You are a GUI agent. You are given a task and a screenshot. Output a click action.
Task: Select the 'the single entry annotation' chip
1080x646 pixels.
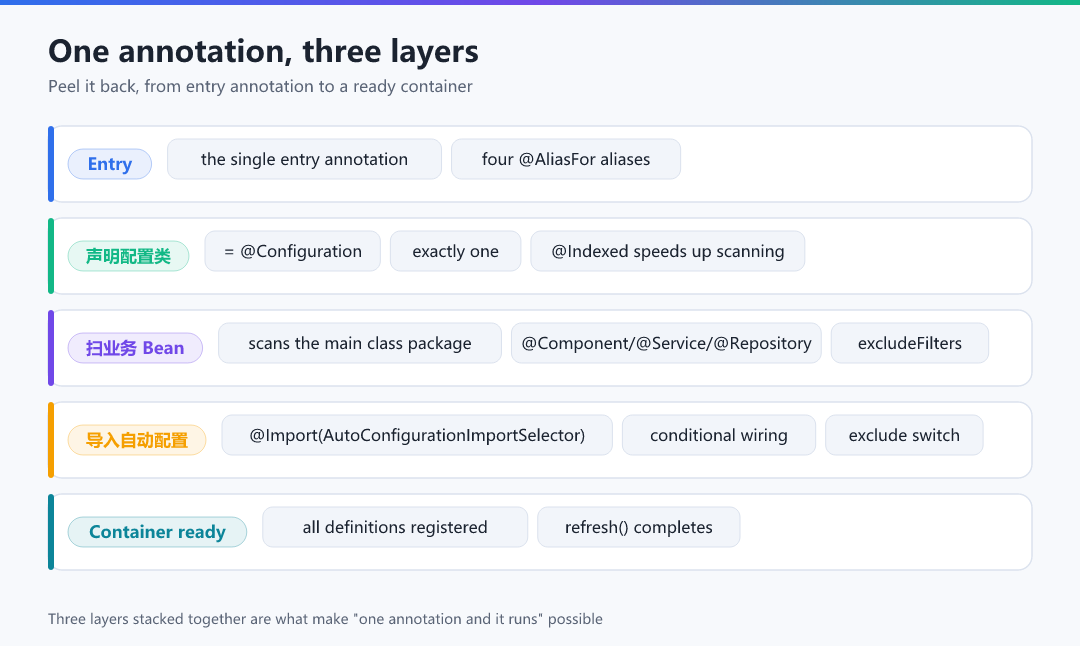pyautogui.click(x=304, y=159)
